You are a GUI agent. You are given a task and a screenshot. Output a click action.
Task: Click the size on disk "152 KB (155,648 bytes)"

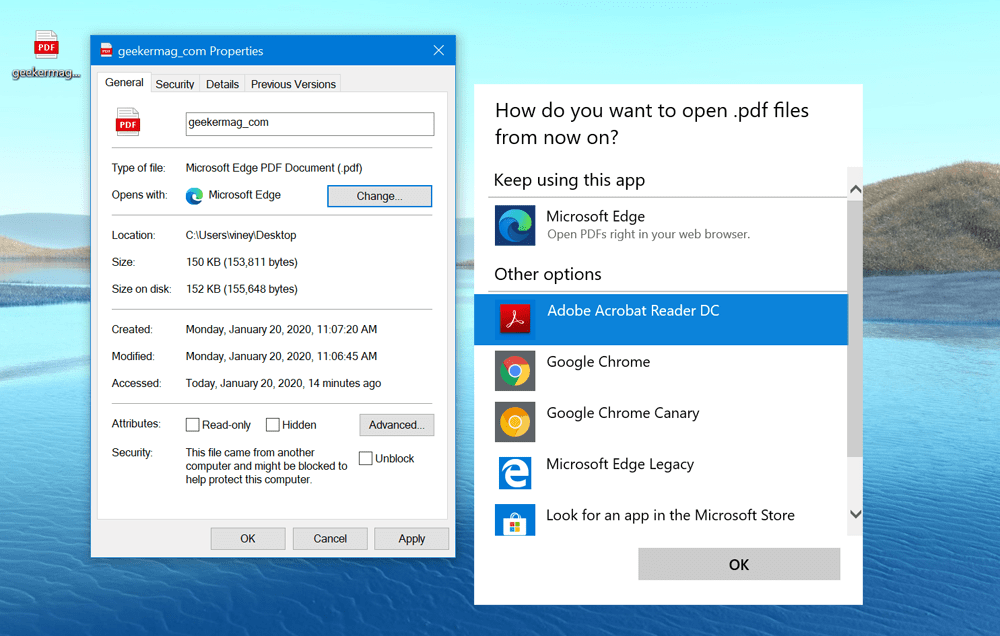pyautogui.click(x=242, y=289)
